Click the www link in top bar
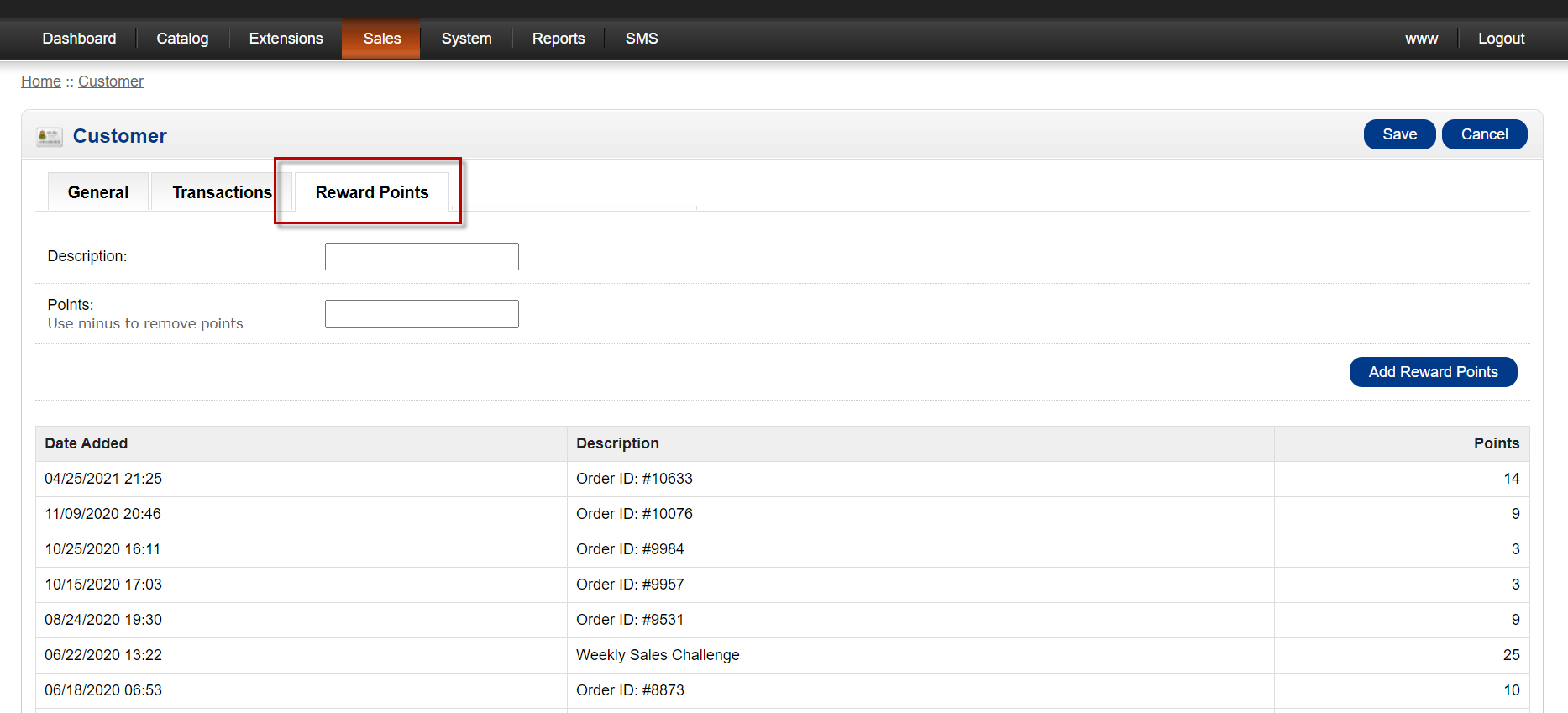1568x713 pixels. (x=1421, y=39)
